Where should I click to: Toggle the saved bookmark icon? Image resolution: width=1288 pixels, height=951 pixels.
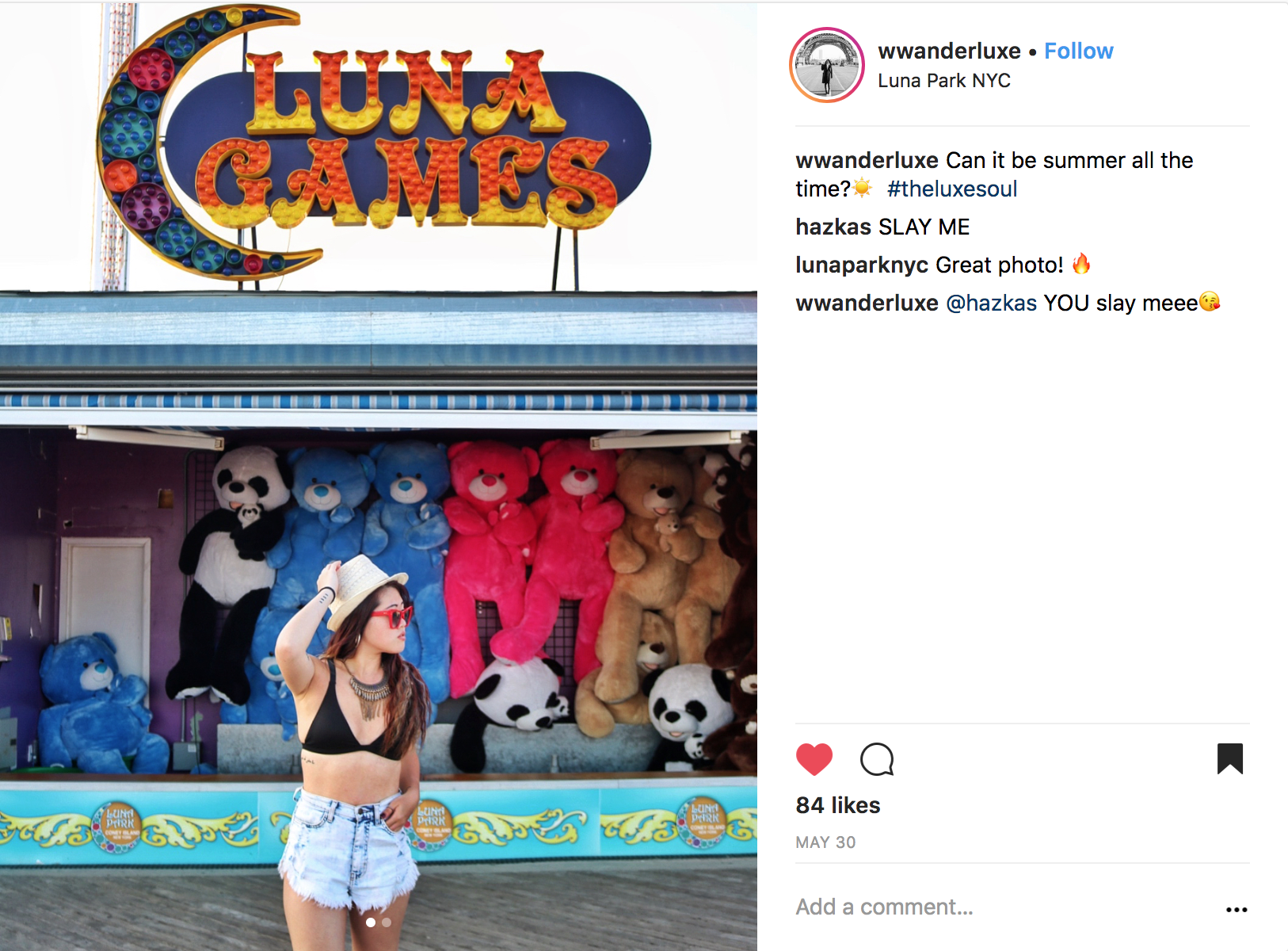(x=1230, y=758)
